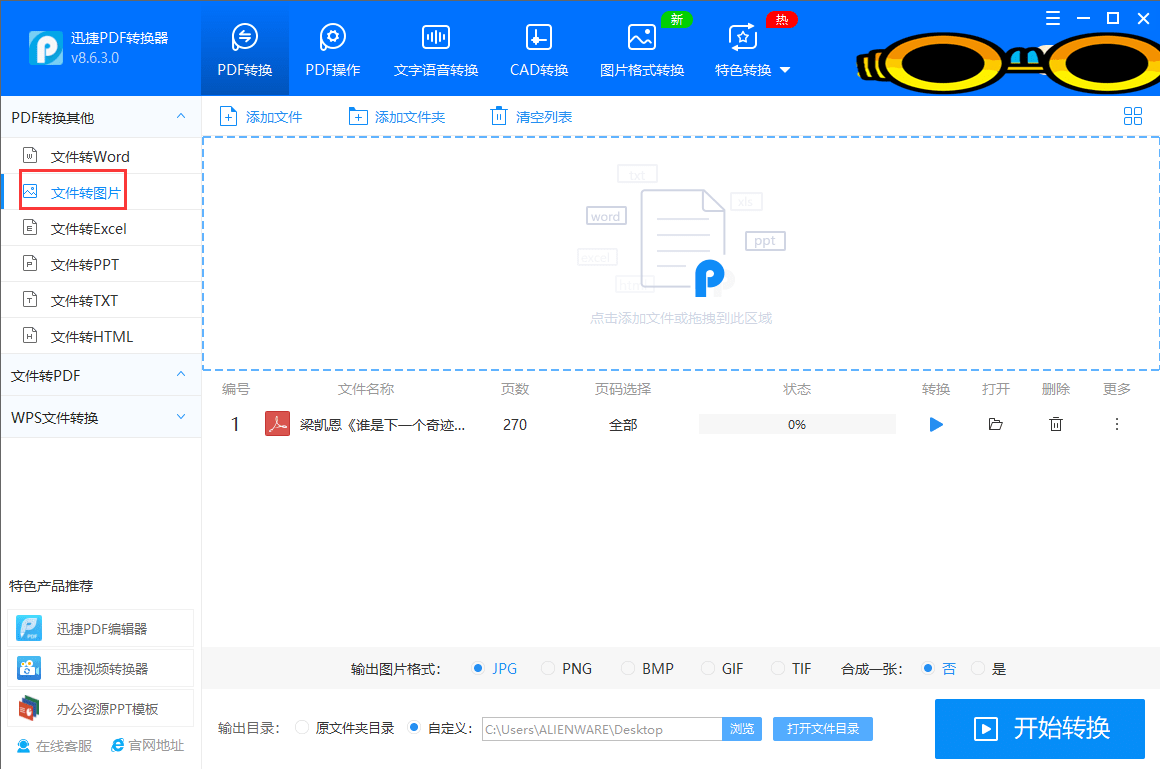Click the 270 page count cell

pyautogui.click(x=515, y=425)
